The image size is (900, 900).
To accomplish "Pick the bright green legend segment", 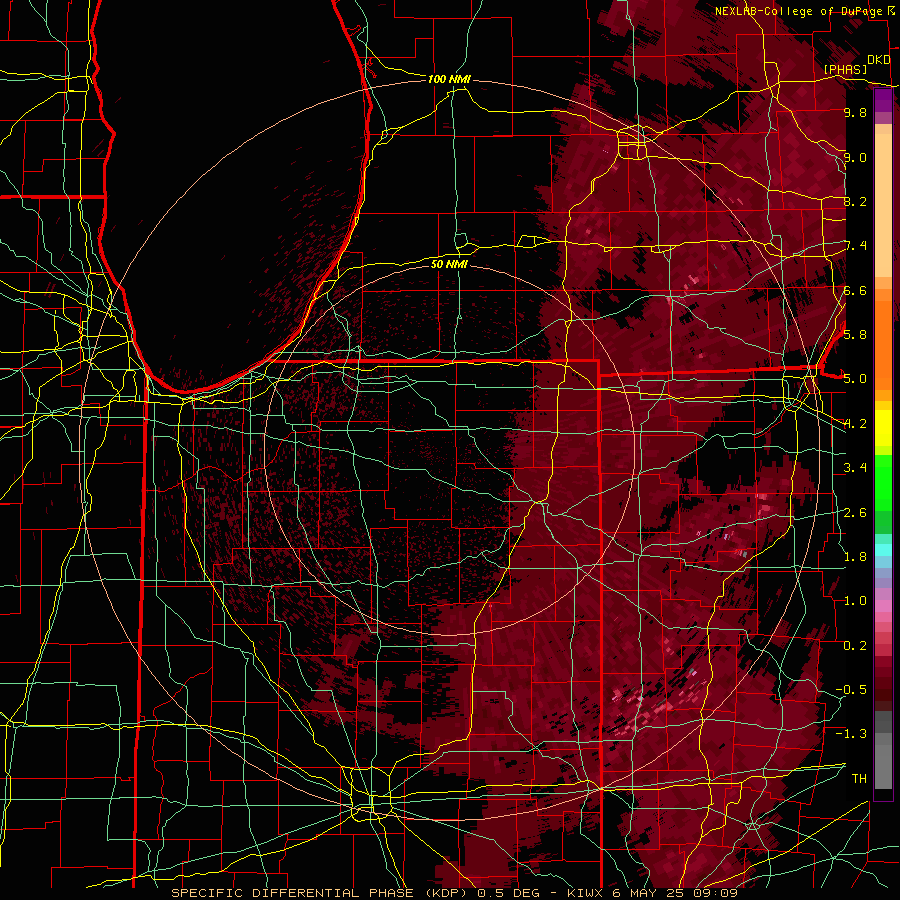I will tap(883, 482).
